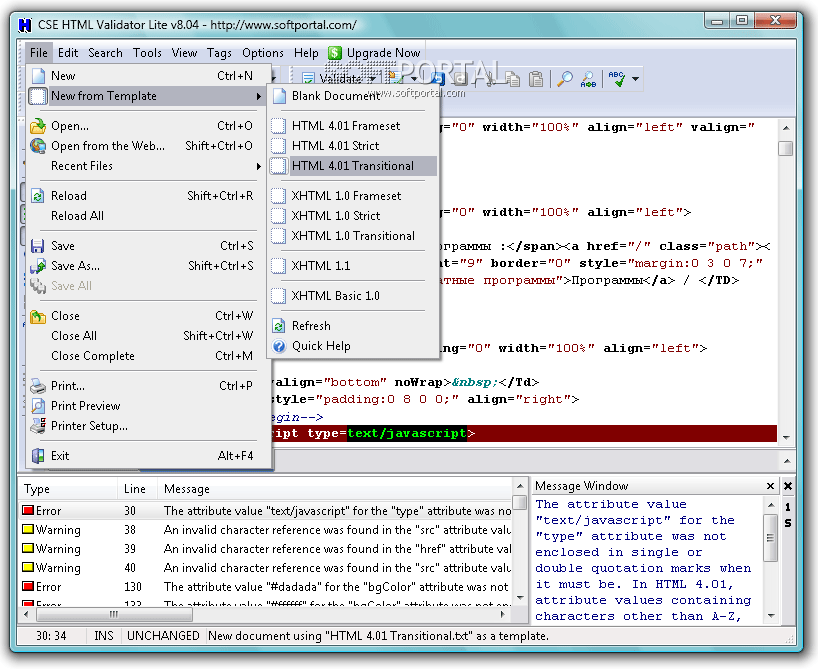Click the Print Preview icon

(x=38, y=406)
